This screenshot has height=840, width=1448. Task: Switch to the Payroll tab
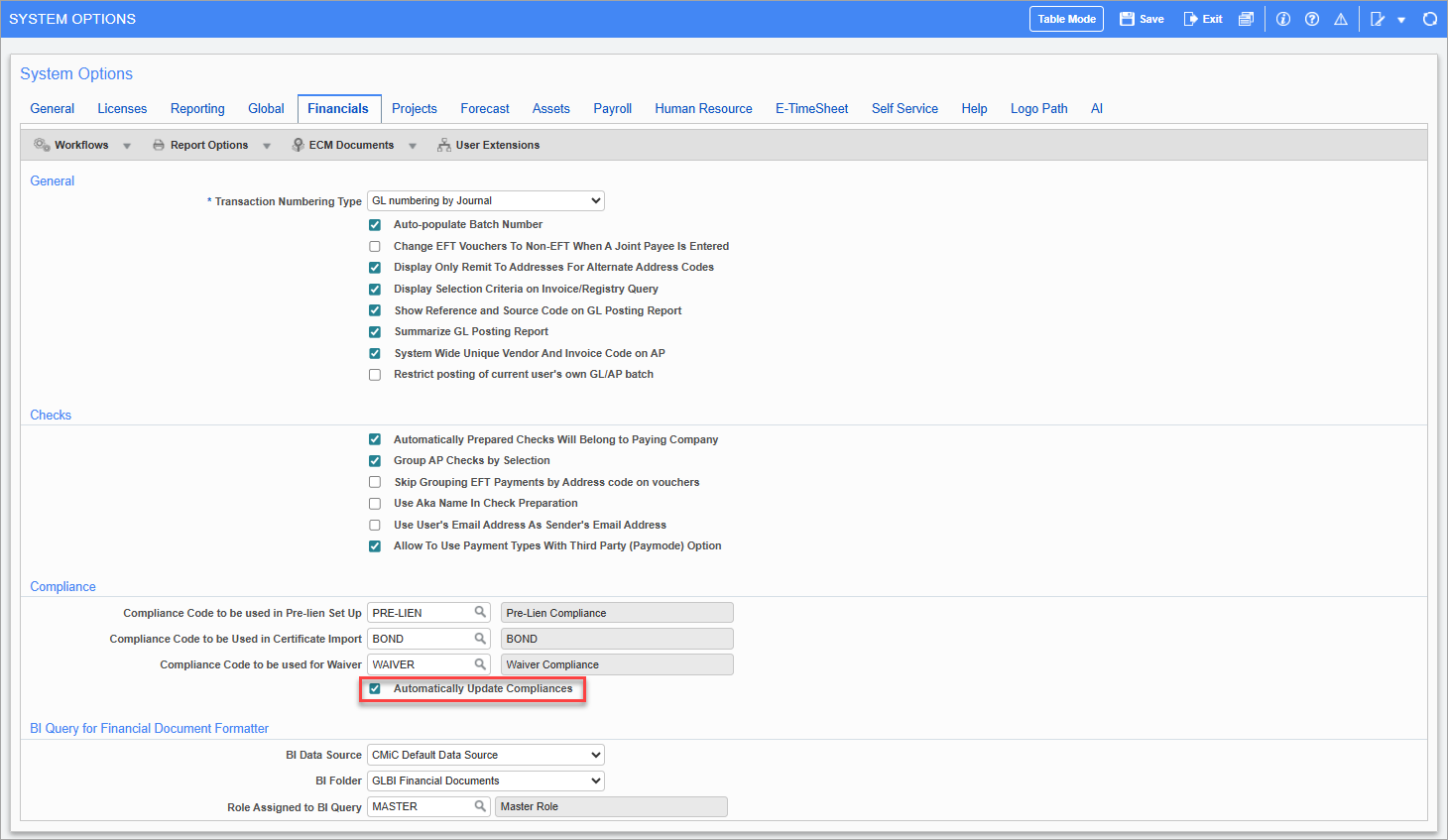click(x=612, y=108)
